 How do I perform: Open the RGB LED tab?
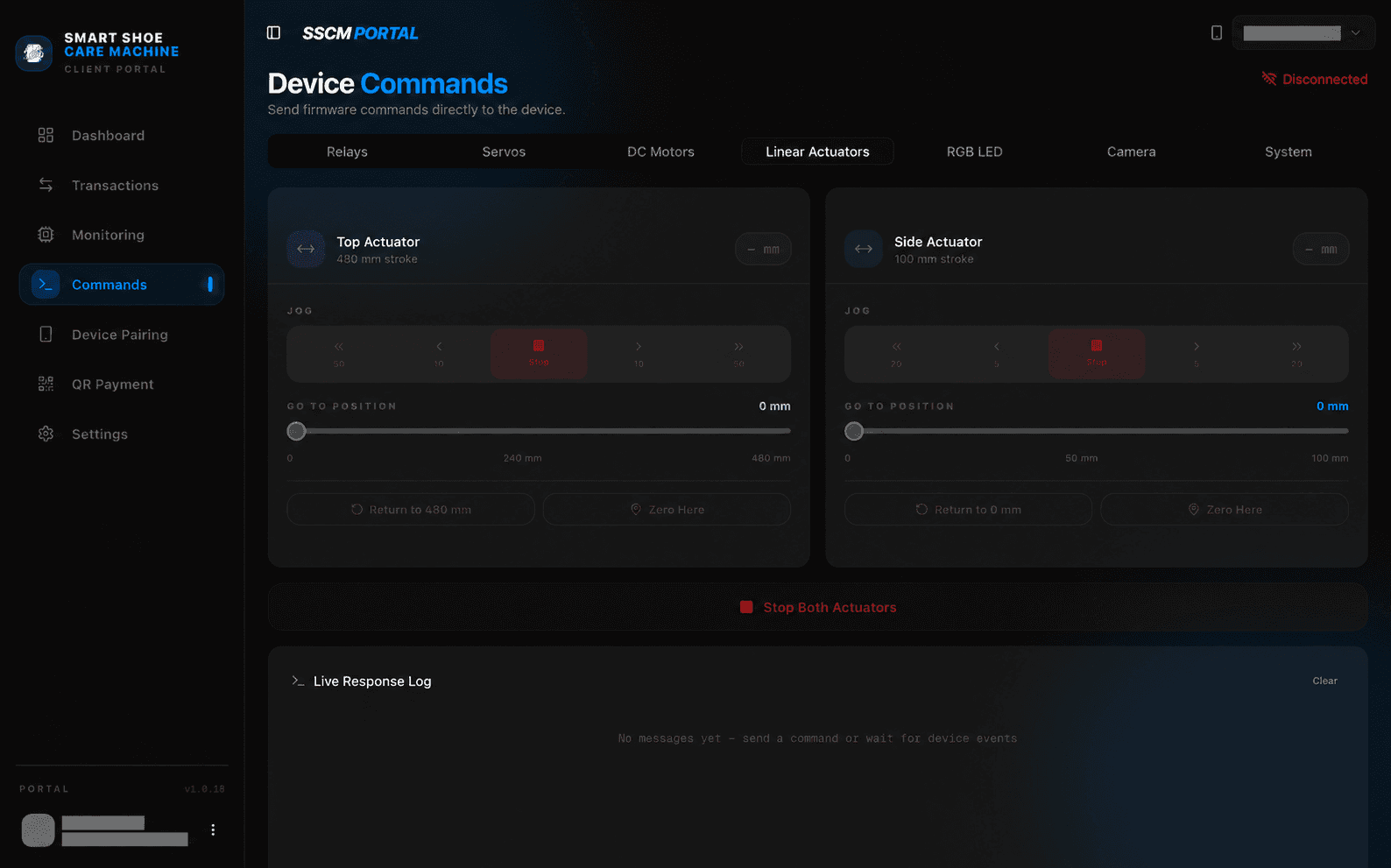coord(974,152)
